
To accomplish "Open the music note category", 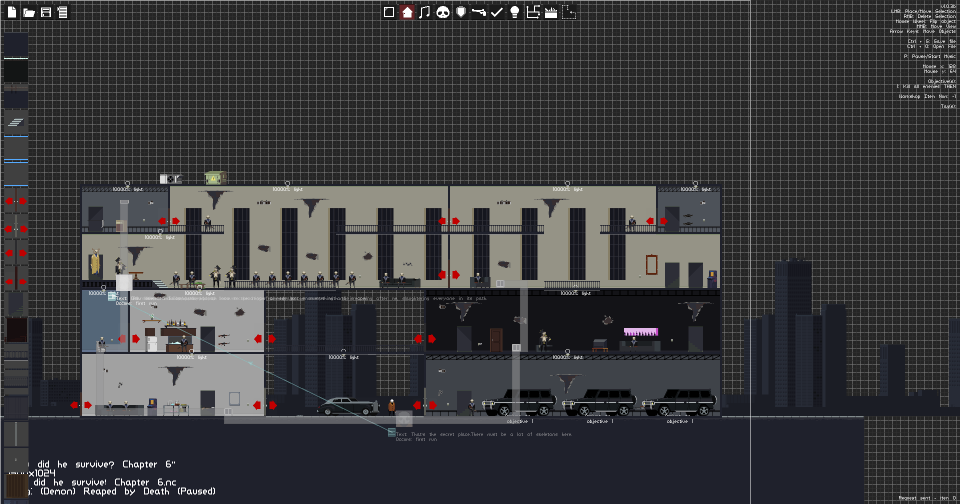I will [425, 12].
